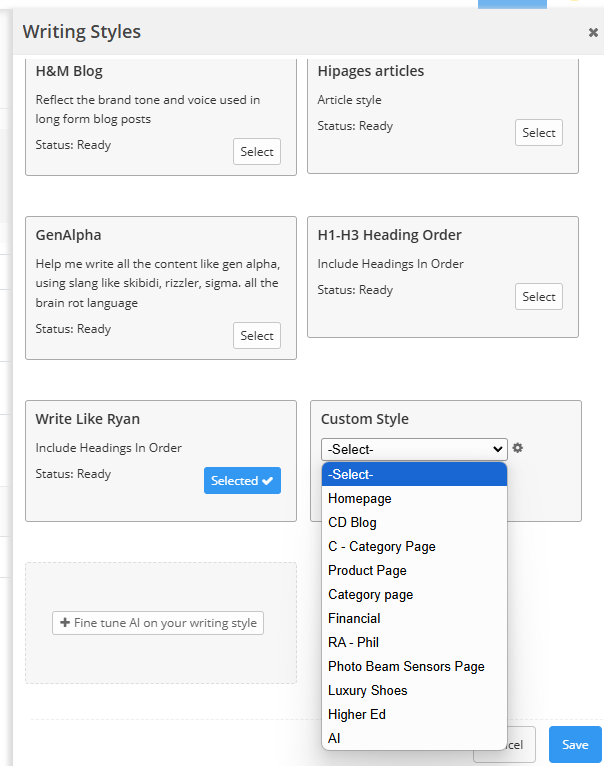This screenshot has height=766, width=604.
Task: Choose Photo Beam Sensors Page option
Action: pyautogui.click(x=406, y=666)
